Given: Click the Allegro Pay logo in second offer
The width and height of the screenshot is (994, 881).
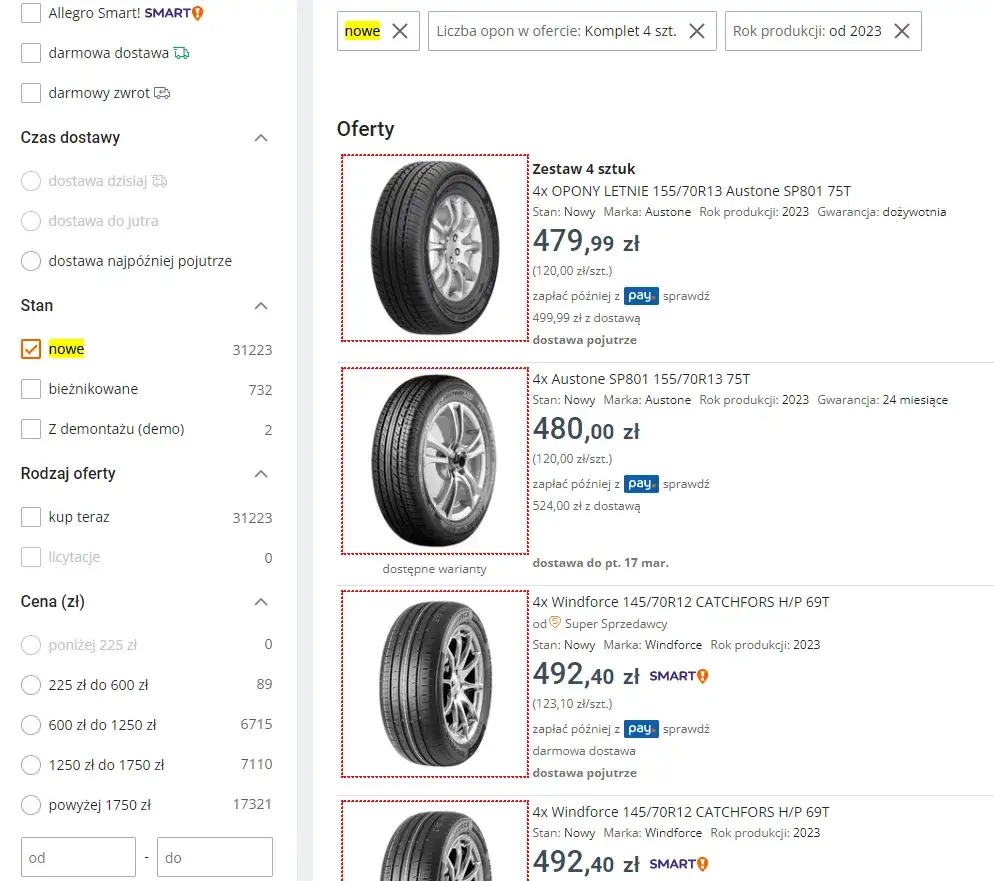Looking at the screenshot, I should (x=641, y=484).
